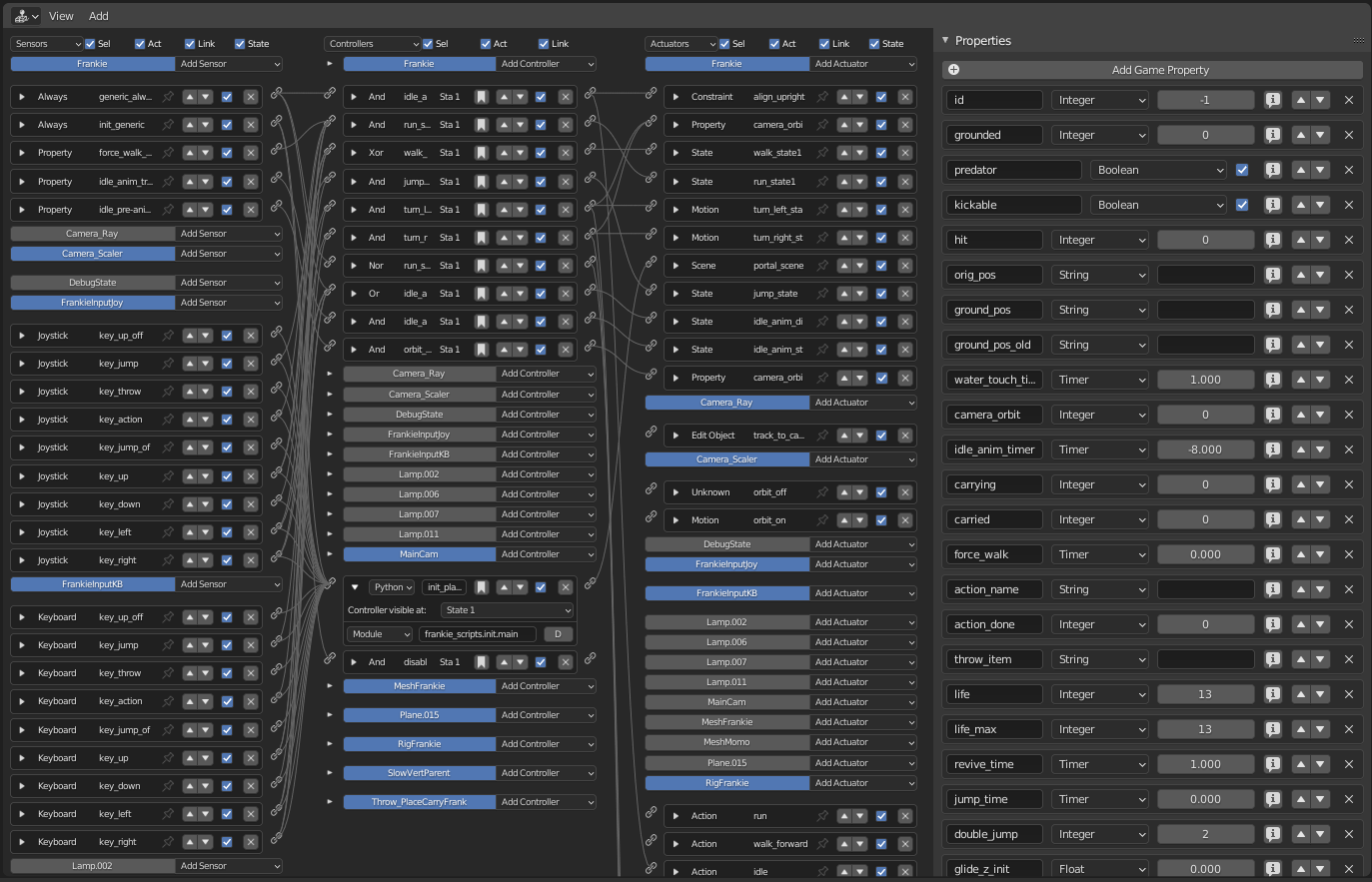Image resolution: width=1372 pixels, height=882 pixels.
Task: Remove the double_jump property
Action: pos(1349,834)
